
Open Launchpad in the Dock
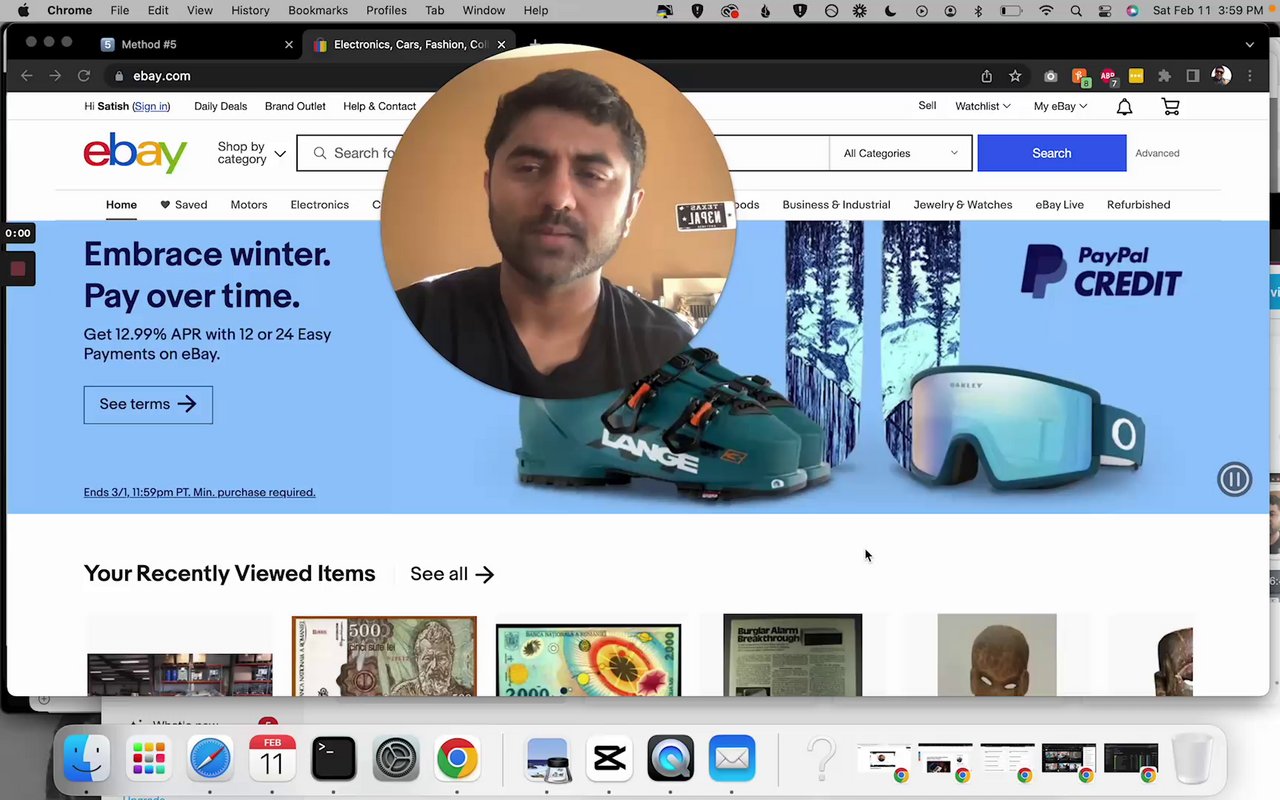coord(149,760)
